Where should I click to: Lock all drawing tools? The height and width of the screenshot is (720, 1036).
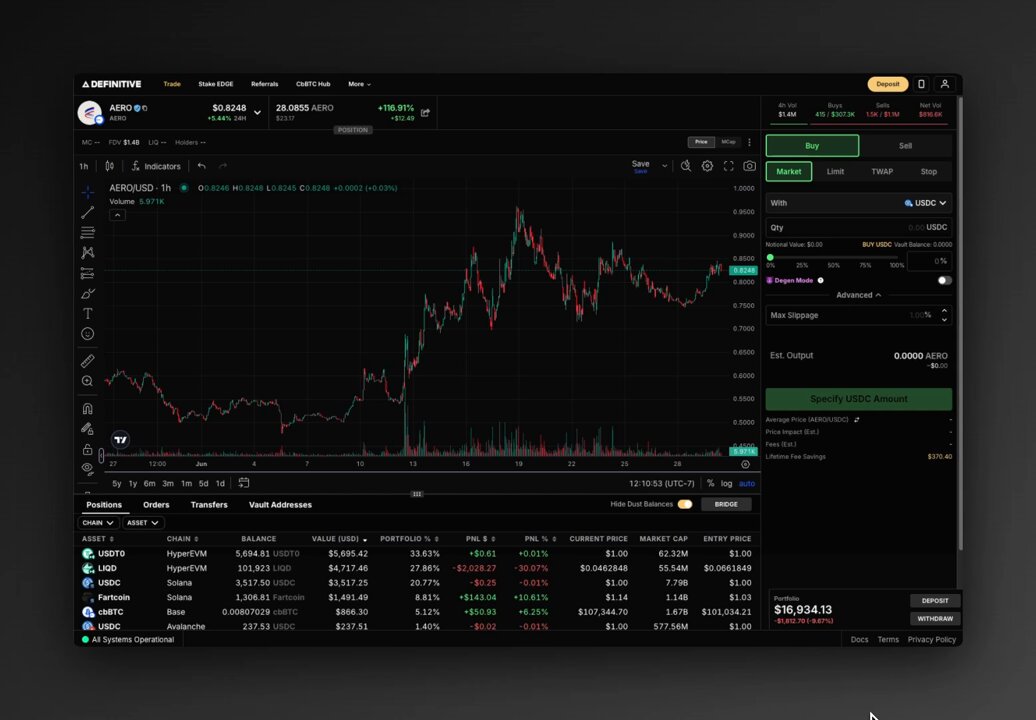point(87,449)
